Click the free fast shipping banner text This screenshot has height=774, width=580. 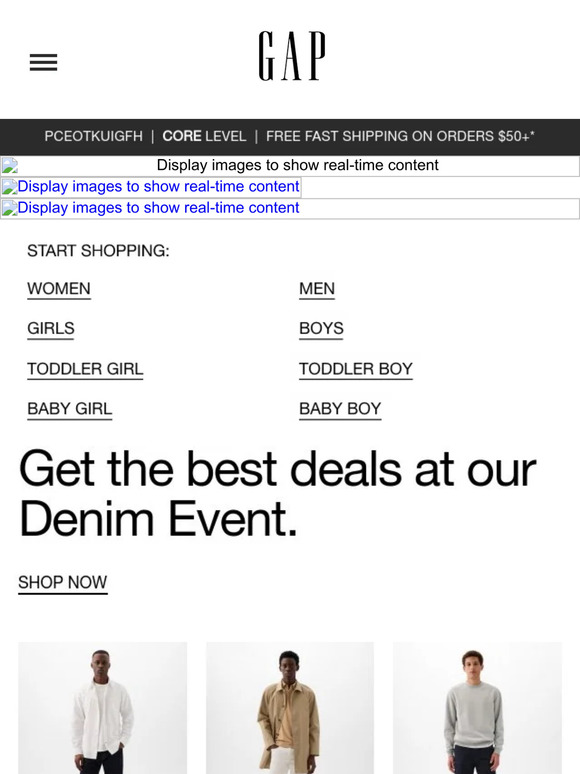(400, 136)
